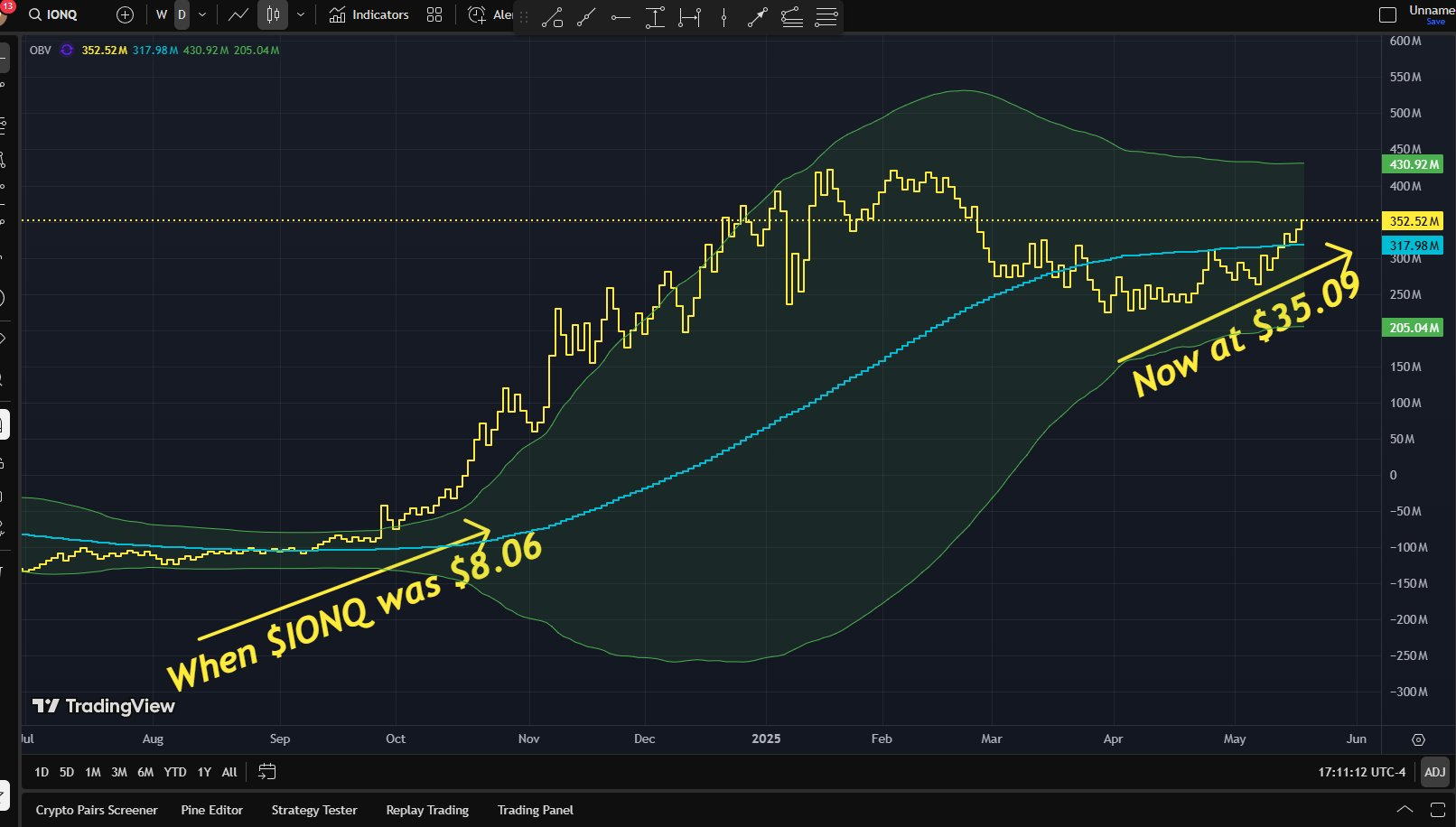Screen dimensions: 1456x827
Task: Select the price range measuring tool
Action: pyautogui.click(x=655, y=17)
